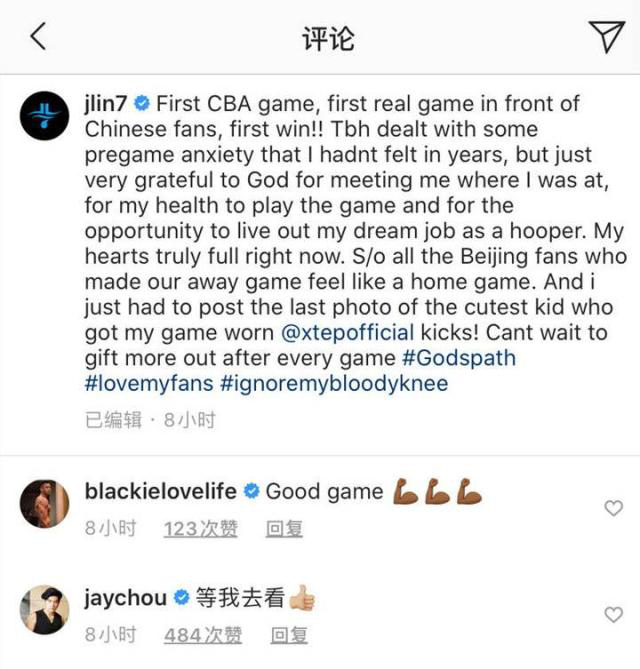The width and height of the screenshot is (640, 669).
Task: Reply to blackielovelife's Good game comment
Action: pyautogui.click(x=284, y=529)
